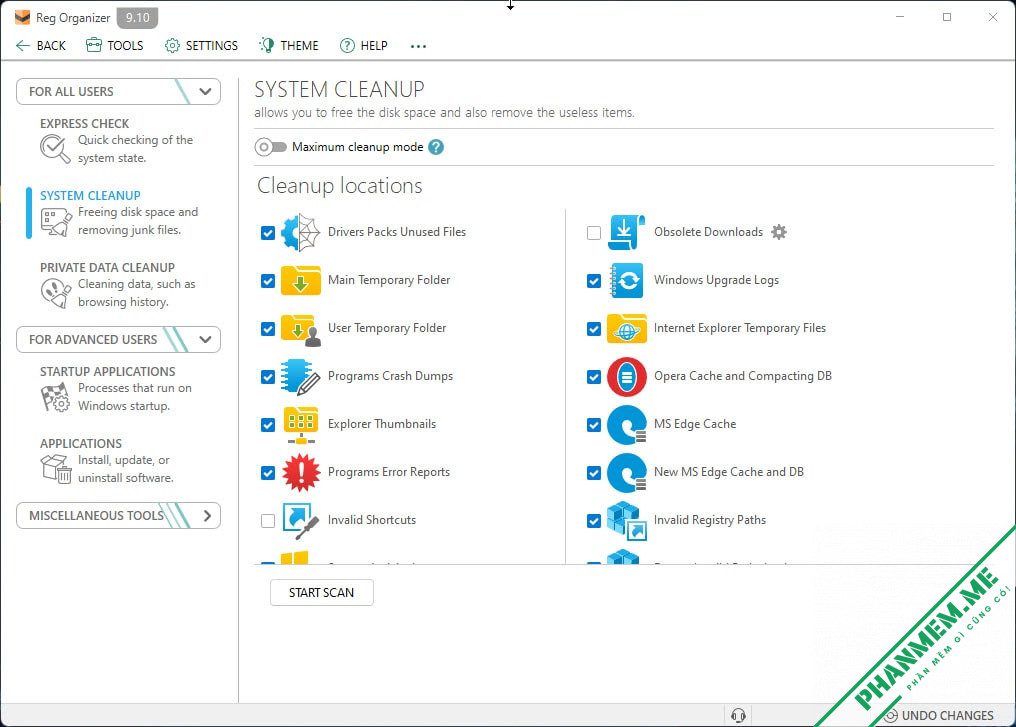
Task: Open the Theme menu
Action: [289, 45]
